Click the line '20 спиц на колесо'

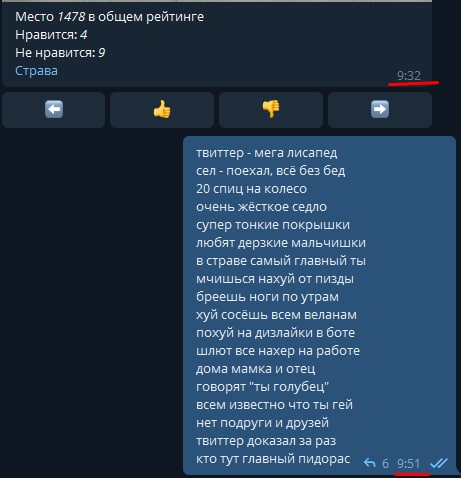coord(251,189)
